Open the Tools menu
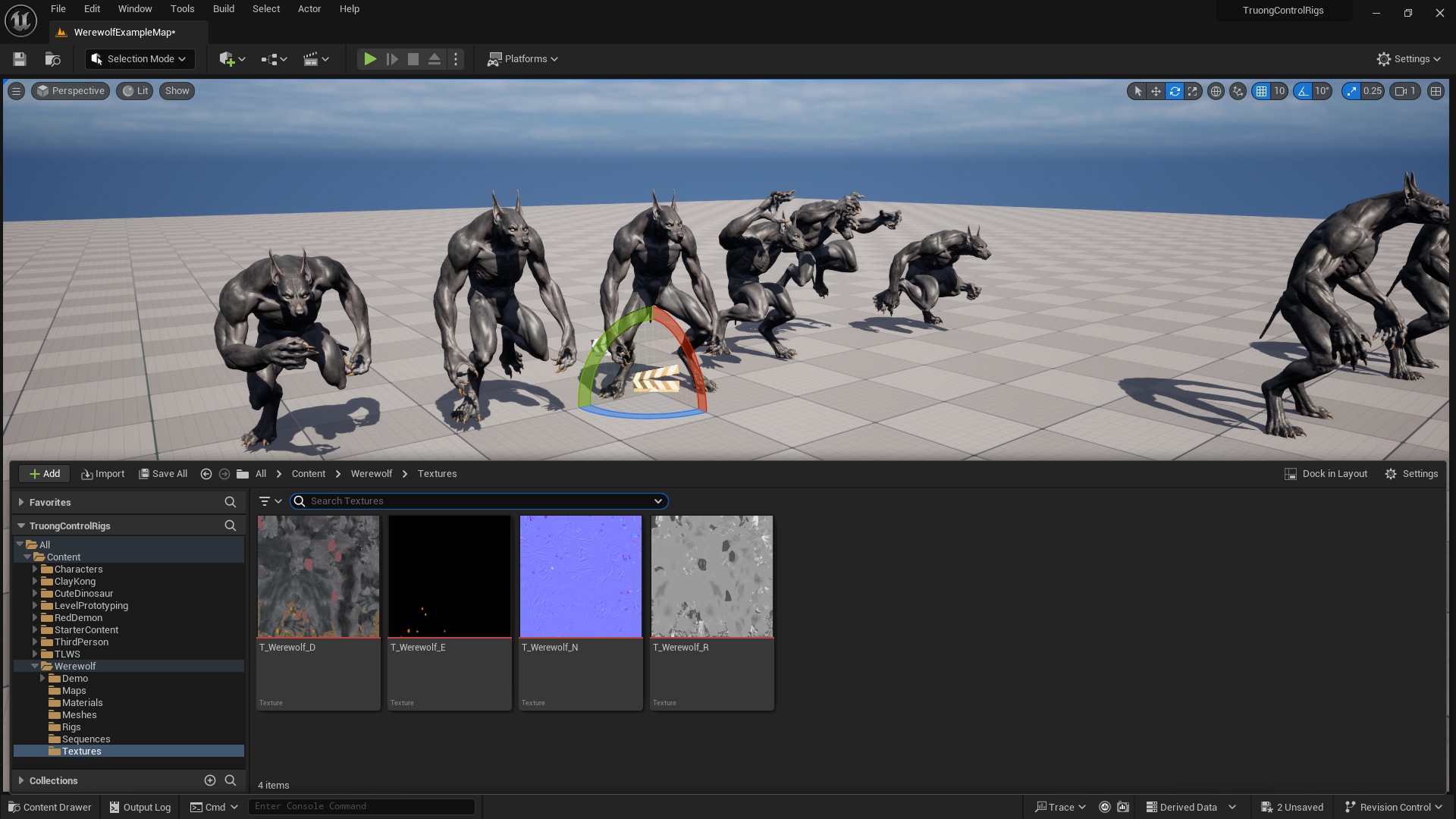1456x819 pixels. (x=182, y=9)
